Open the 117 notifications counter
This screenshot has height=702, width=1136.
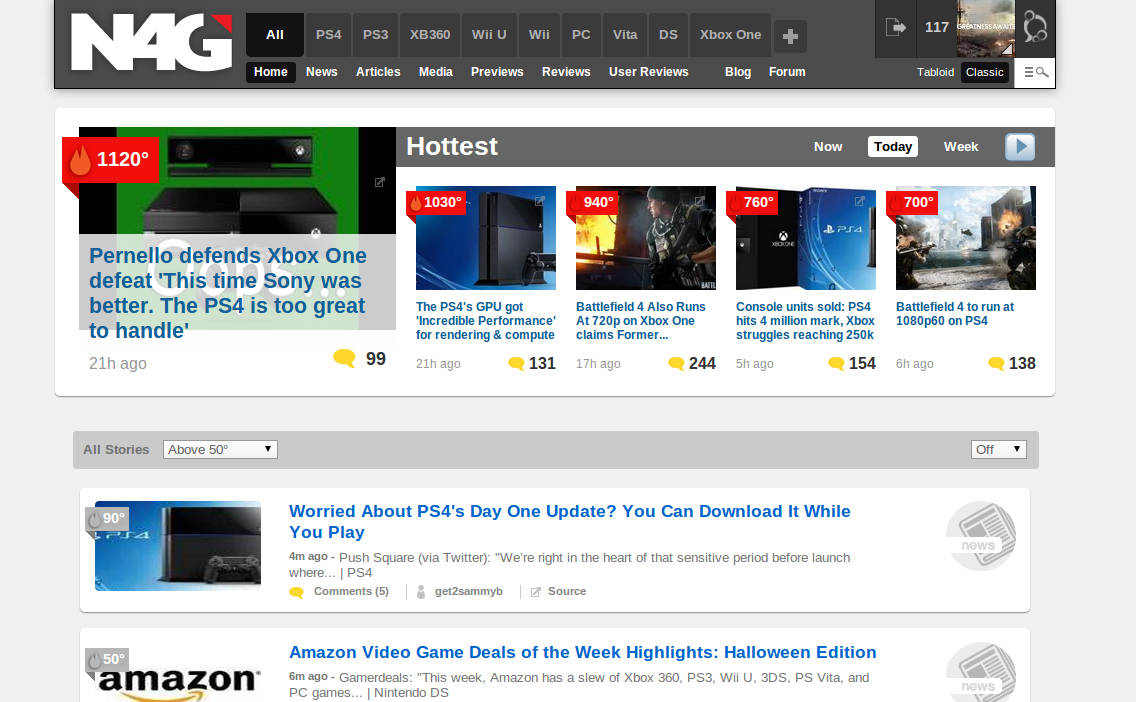tap(937, 28)
